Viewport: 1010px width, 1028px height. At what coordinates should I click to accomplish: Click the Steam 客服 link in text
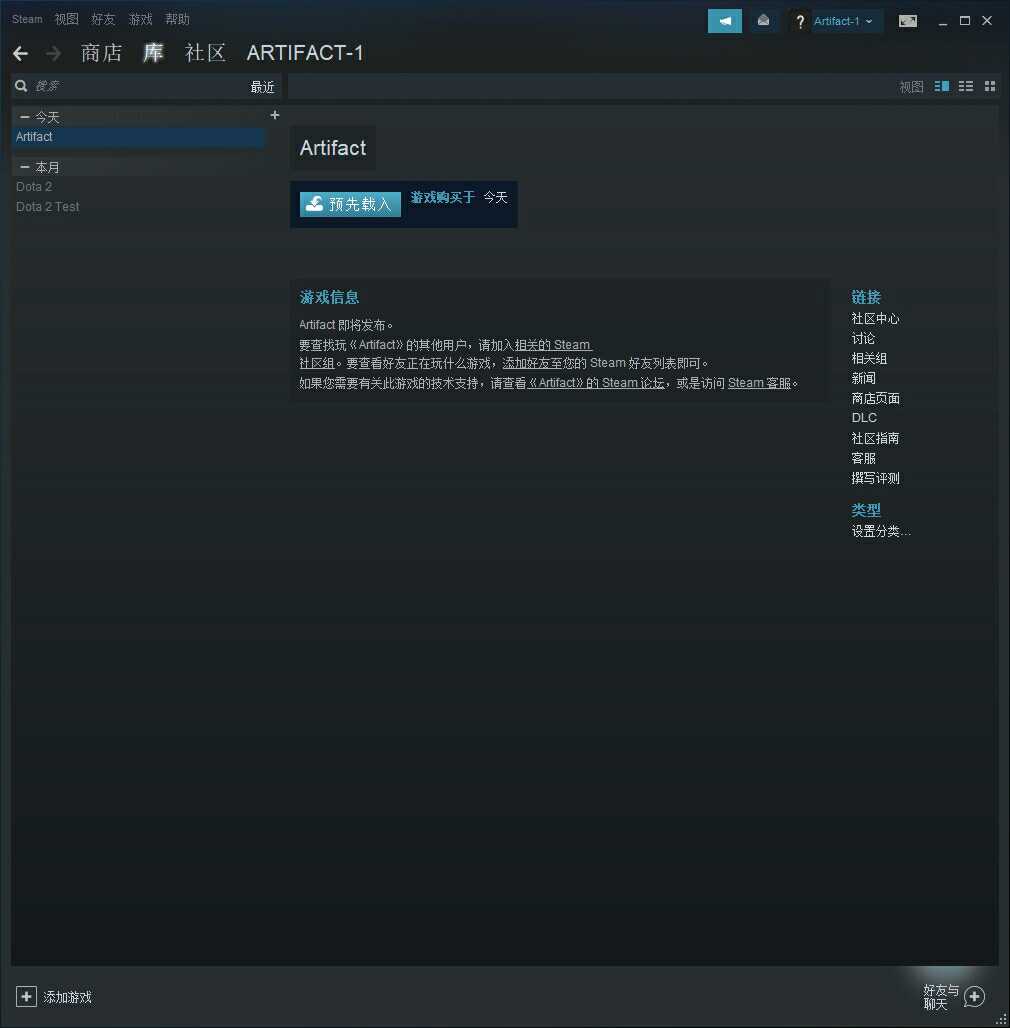point(759,383)
